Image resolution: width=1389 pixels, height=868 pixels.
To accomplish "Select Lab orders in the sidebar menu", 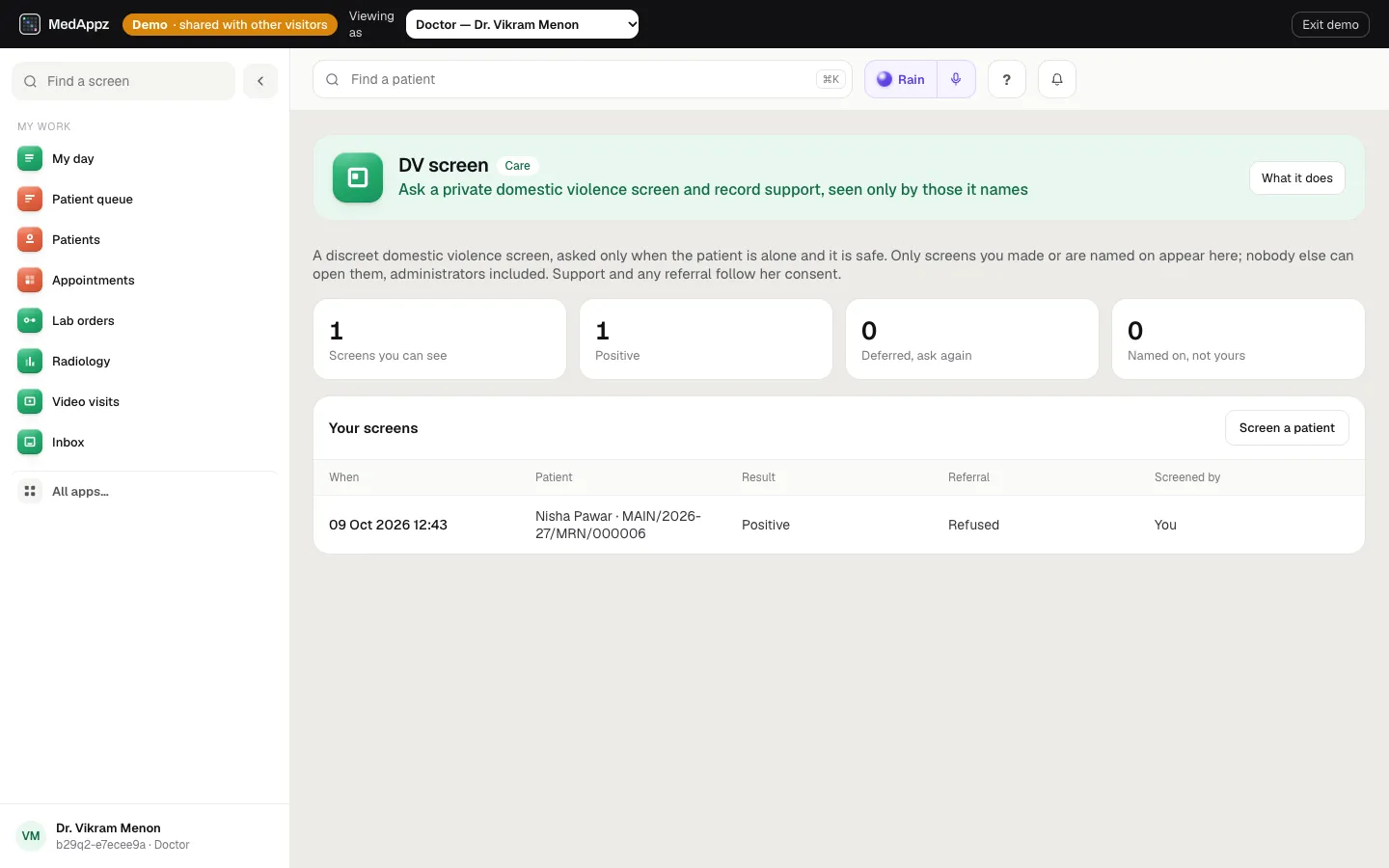I will point(147,320).
